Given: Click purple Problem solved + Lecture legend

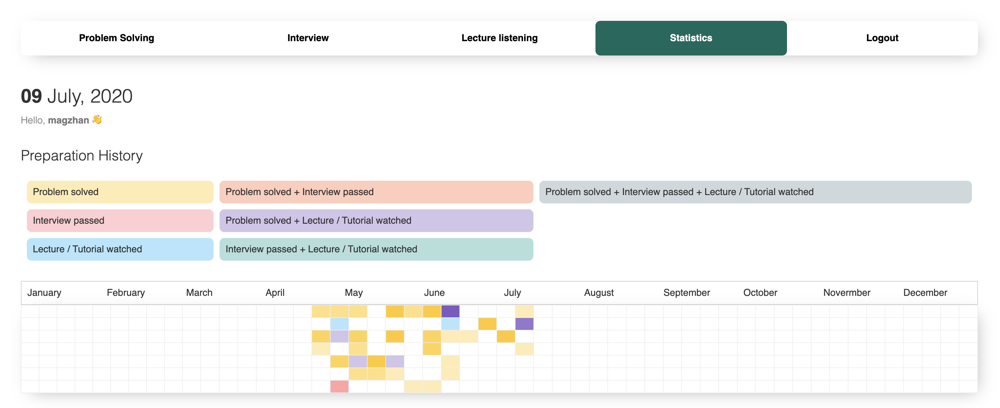Looking at the screenshot, I should click(x=376, y=220).
